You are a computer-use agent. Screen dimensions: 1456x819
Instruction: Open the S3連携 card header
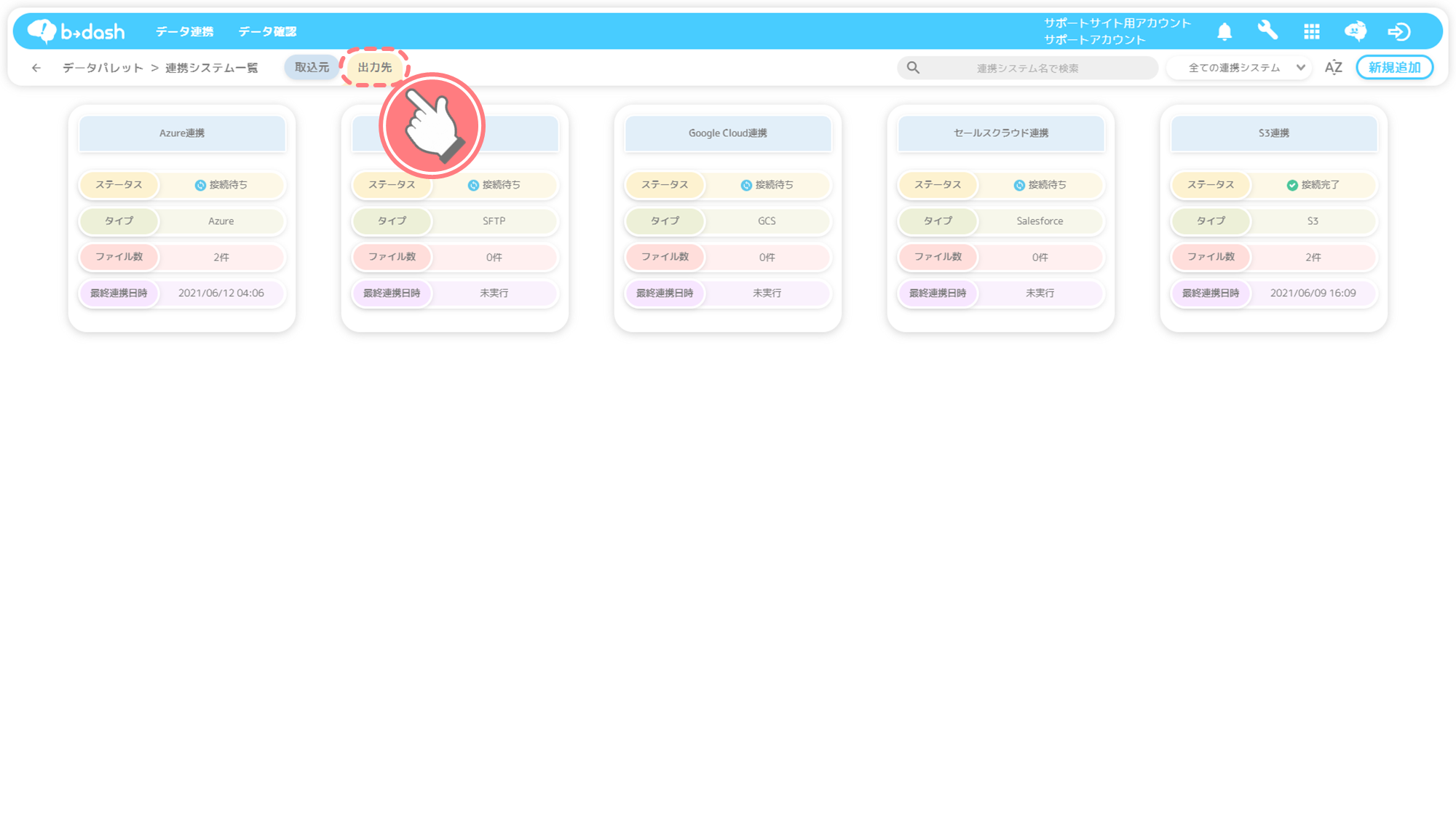tap(1274, 133)
